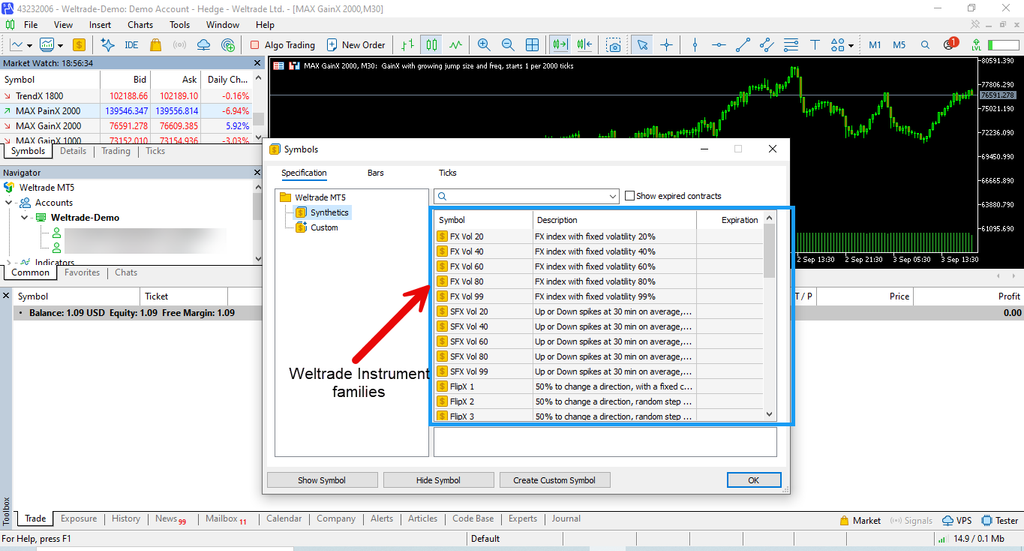Viewport: 1024px width, 551px height.
Task: Open the Help menu
Action: (x=264, y=25)
